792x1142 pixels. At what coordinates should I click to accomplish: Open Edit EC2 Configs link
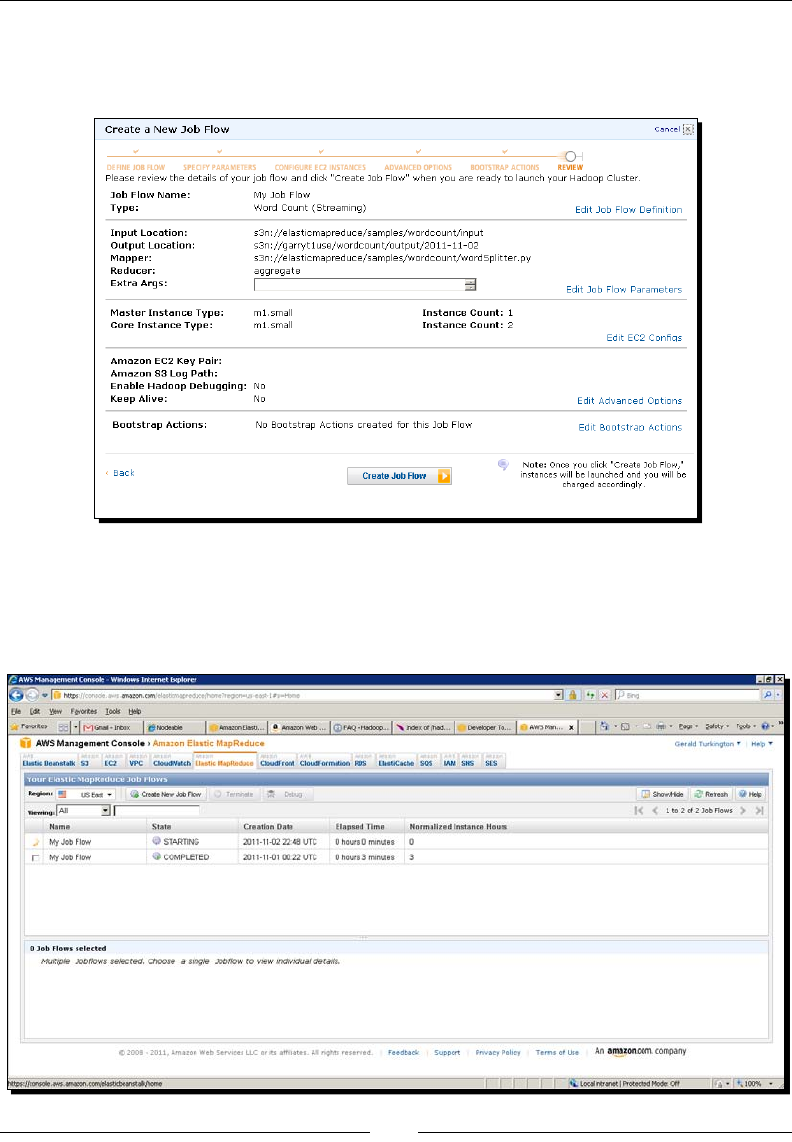point(644,337)
